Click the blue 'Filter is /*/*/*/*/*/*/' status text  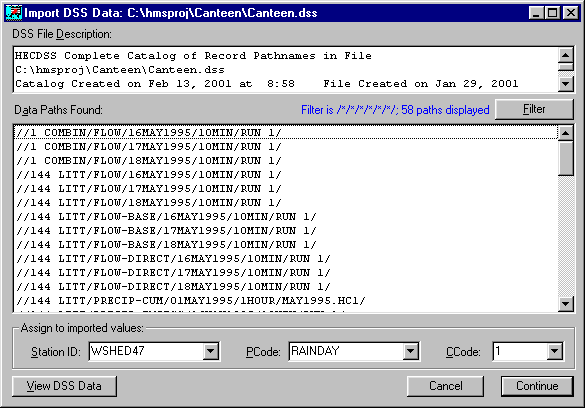coord(395,110)
